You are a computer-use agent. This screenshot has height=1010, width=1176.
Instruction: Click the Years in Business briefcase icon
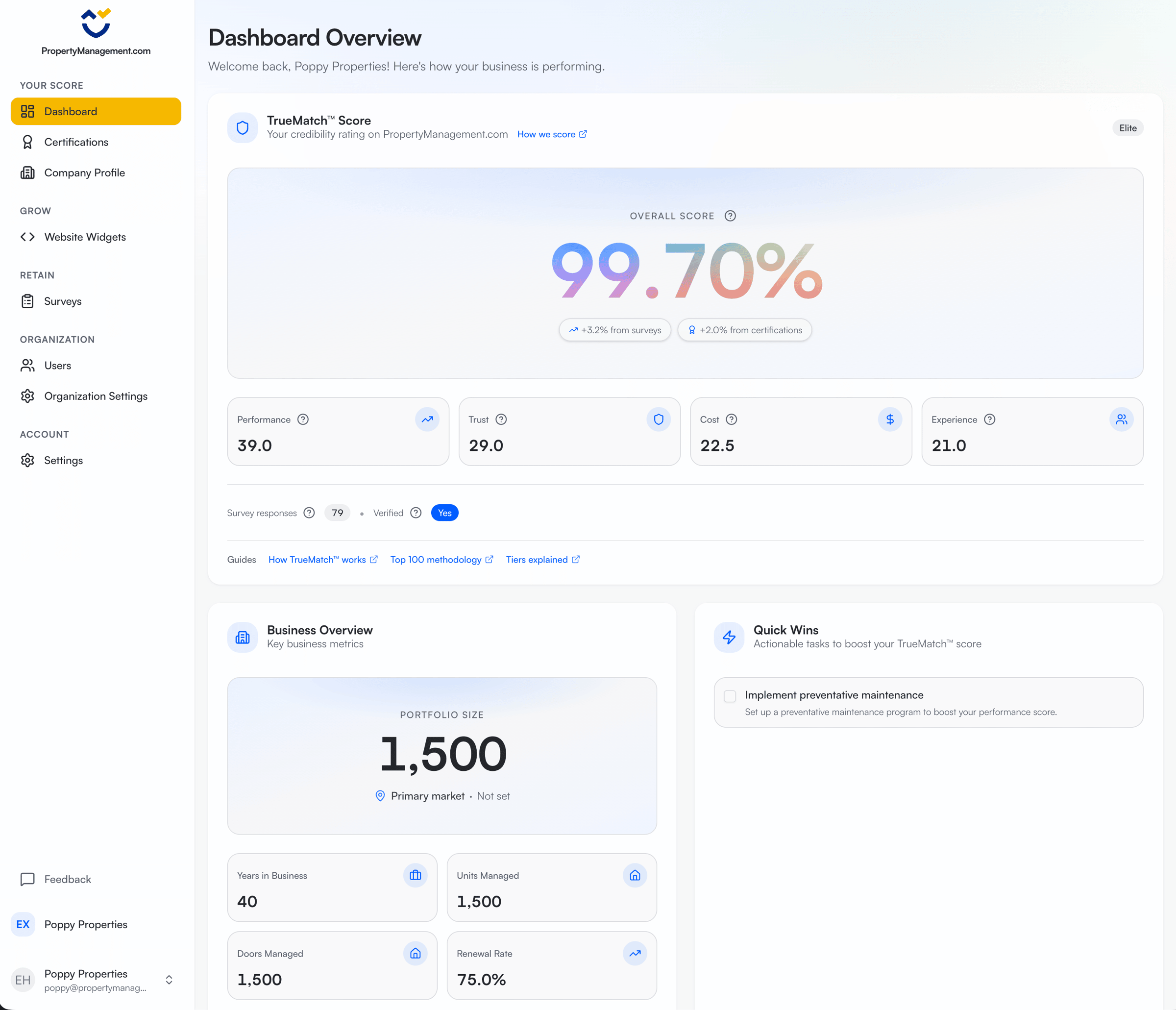point(415,875)
